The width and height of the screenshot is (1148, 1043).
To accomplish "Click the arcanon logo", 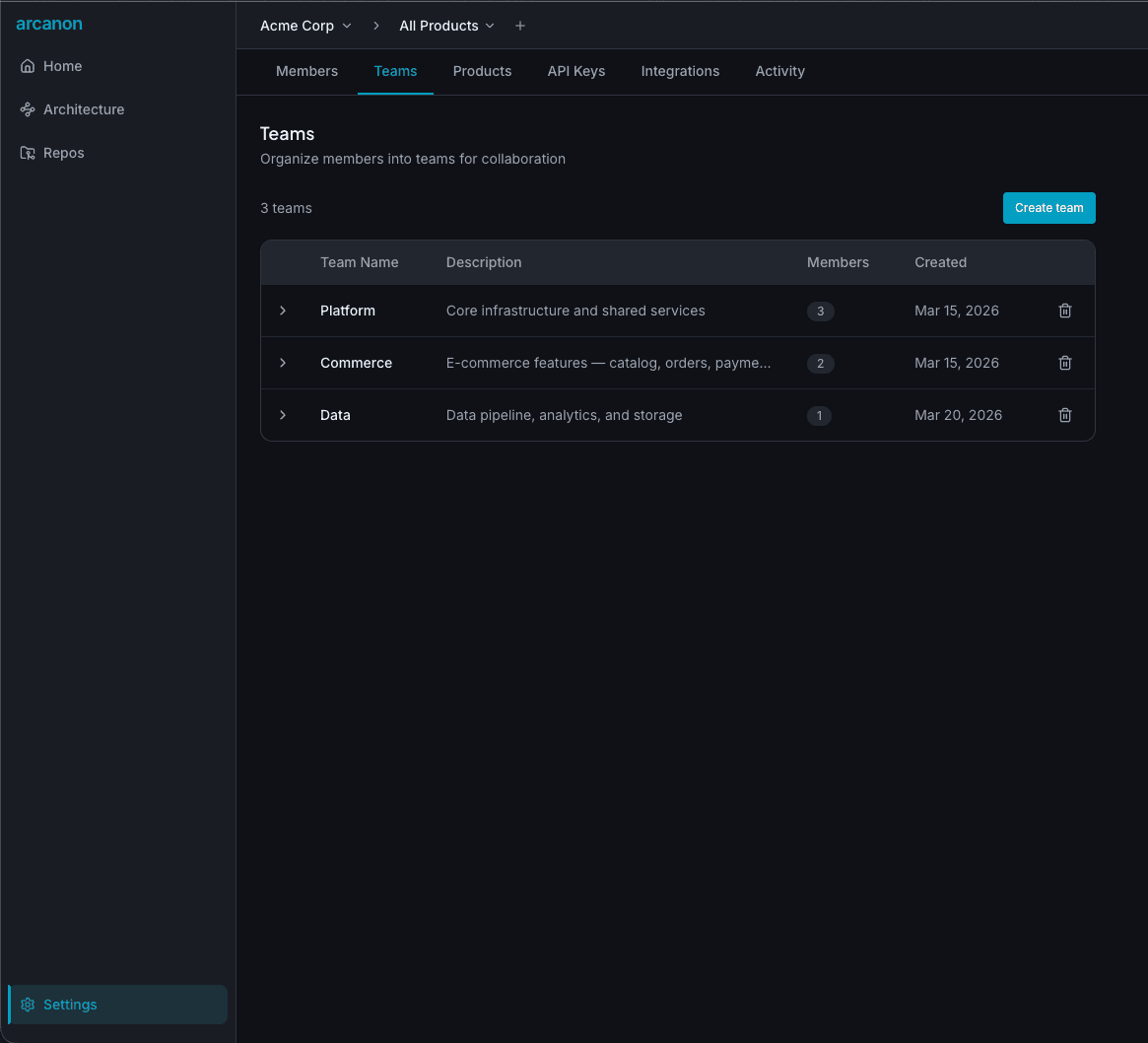I will tap(49, 24).
